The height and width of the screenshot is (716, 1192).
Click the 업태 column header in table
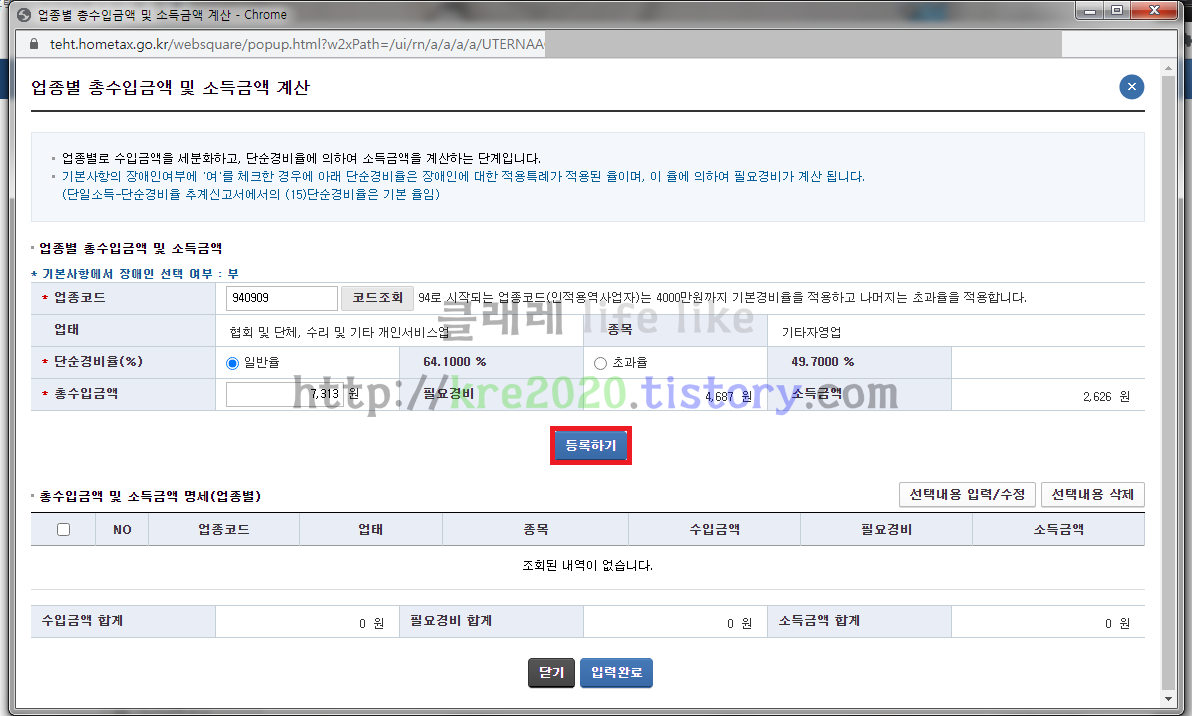371,530
